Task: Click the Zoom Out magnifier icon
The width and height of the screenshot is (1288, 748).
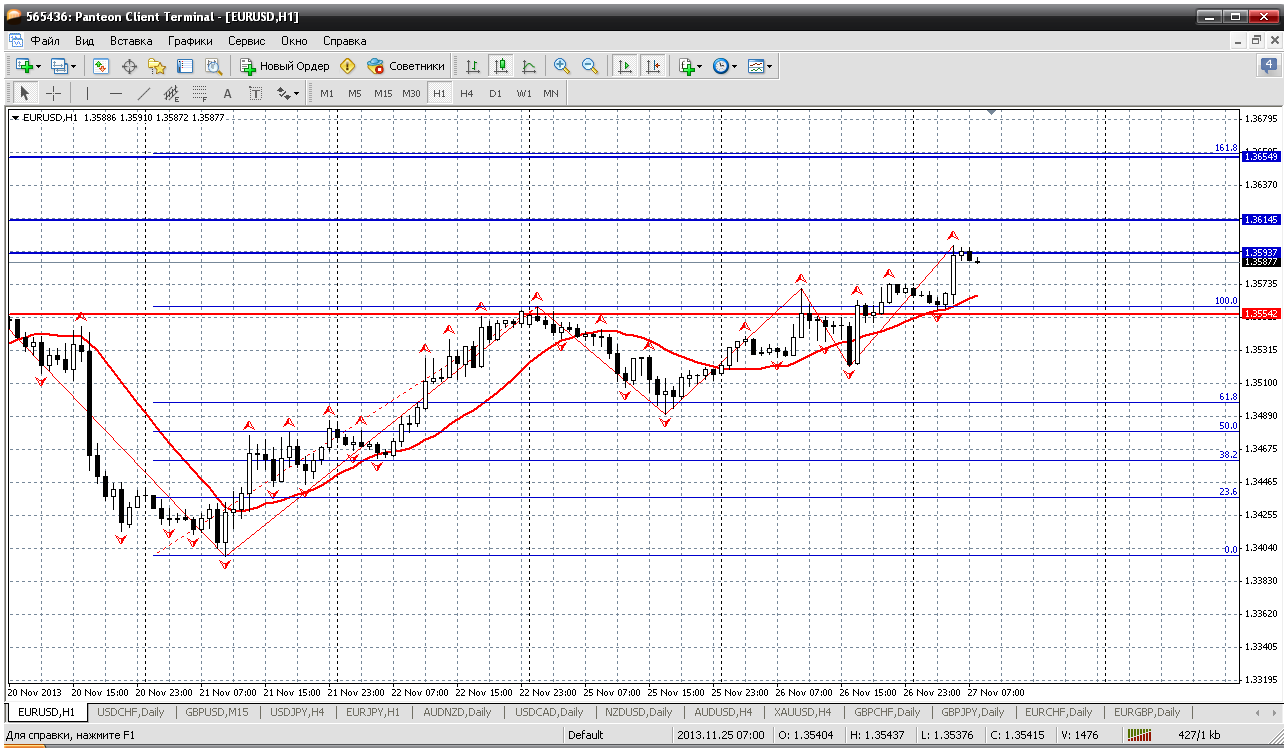Action: click(590, 66)
